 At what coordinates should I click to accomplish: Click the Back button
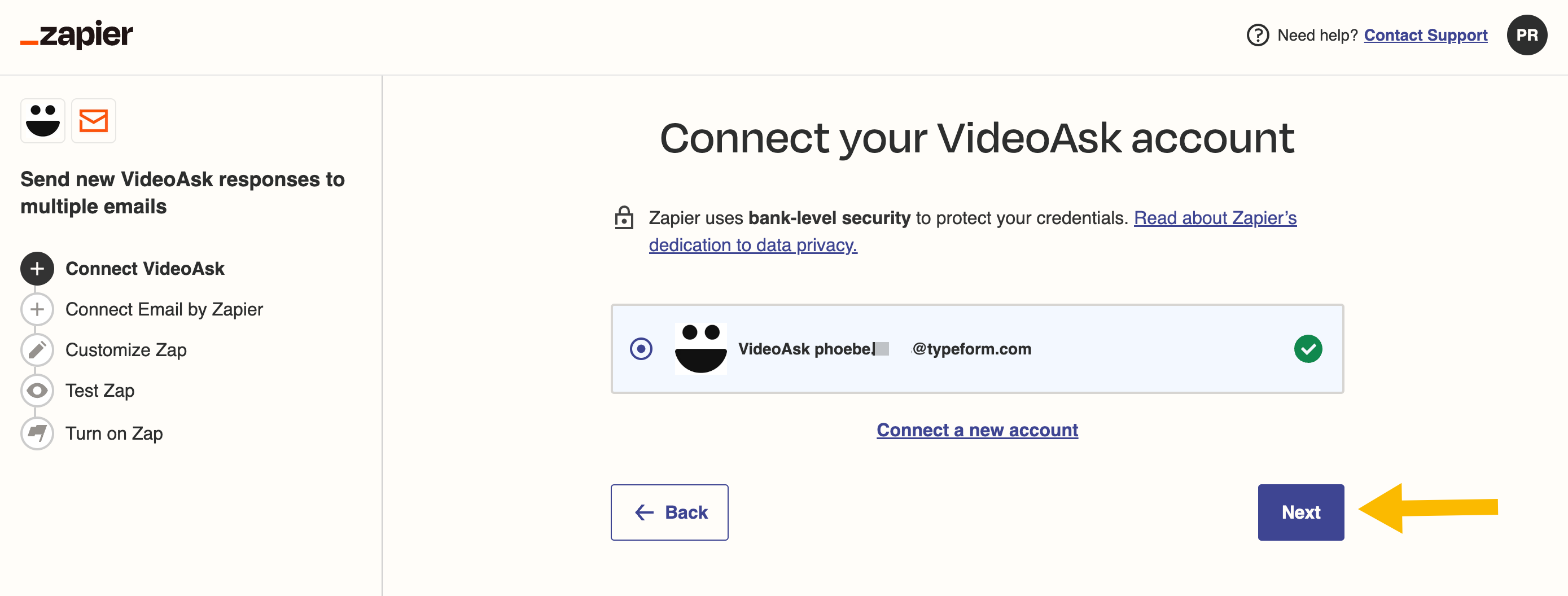point(669,512)
